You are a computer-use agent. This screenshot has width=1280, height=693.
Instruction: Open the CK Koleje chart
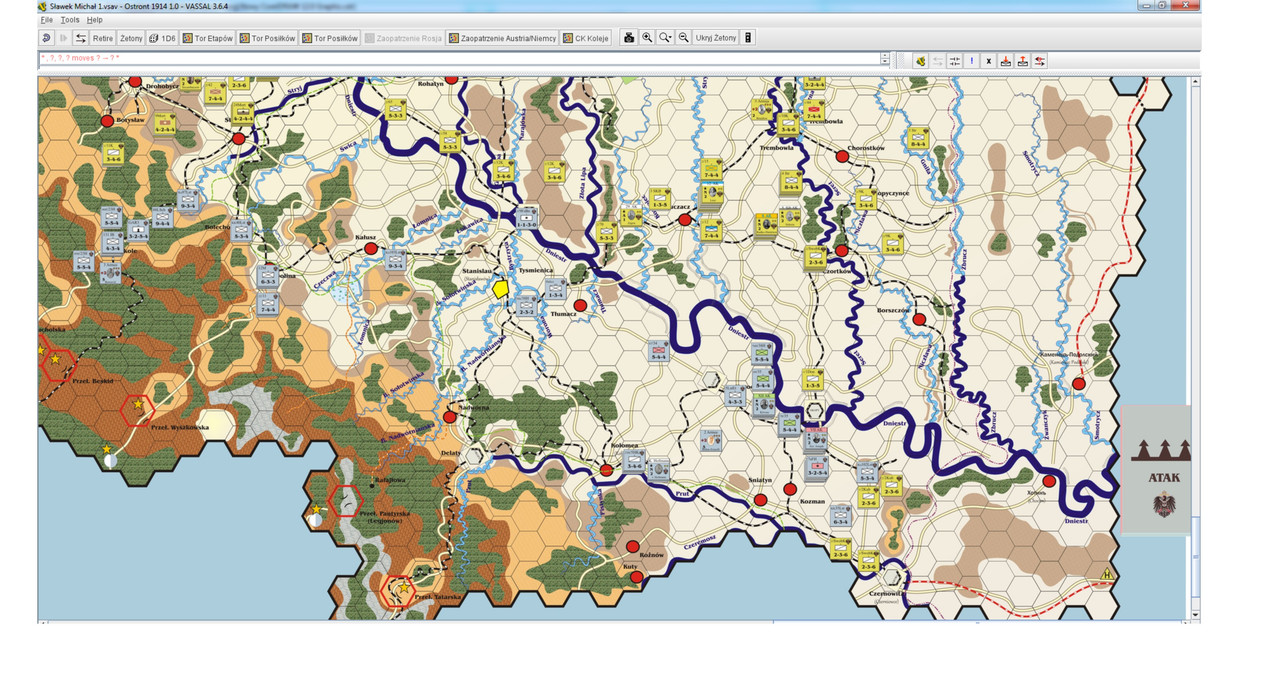(x=586, y=38)
